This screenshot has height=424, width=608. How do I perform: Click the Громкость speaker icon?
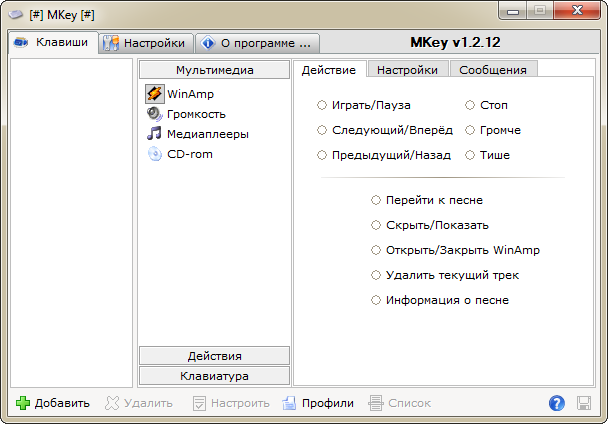click(x=154, y=114)
